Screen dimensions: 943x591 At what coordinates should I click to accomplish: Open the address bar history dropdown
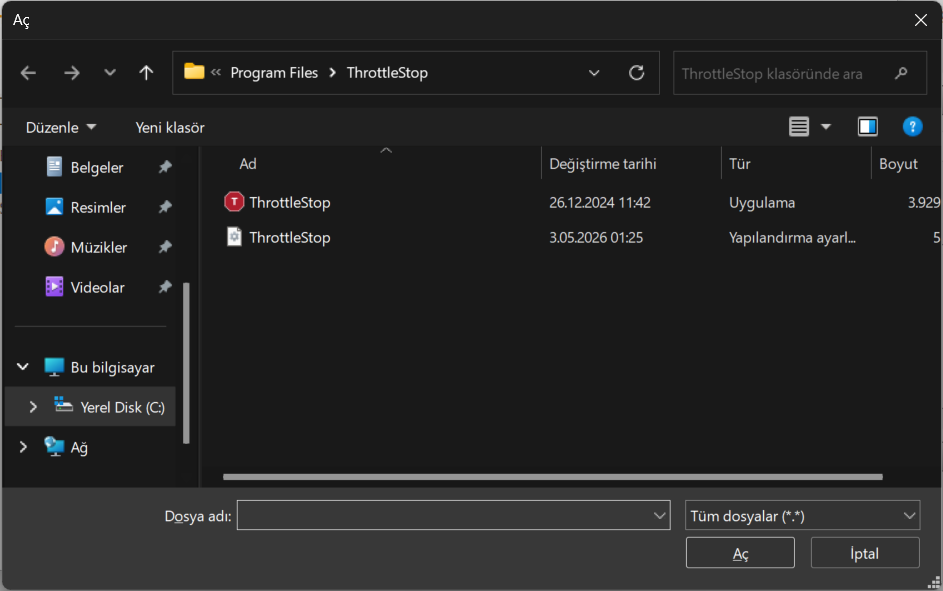point(594,73)
